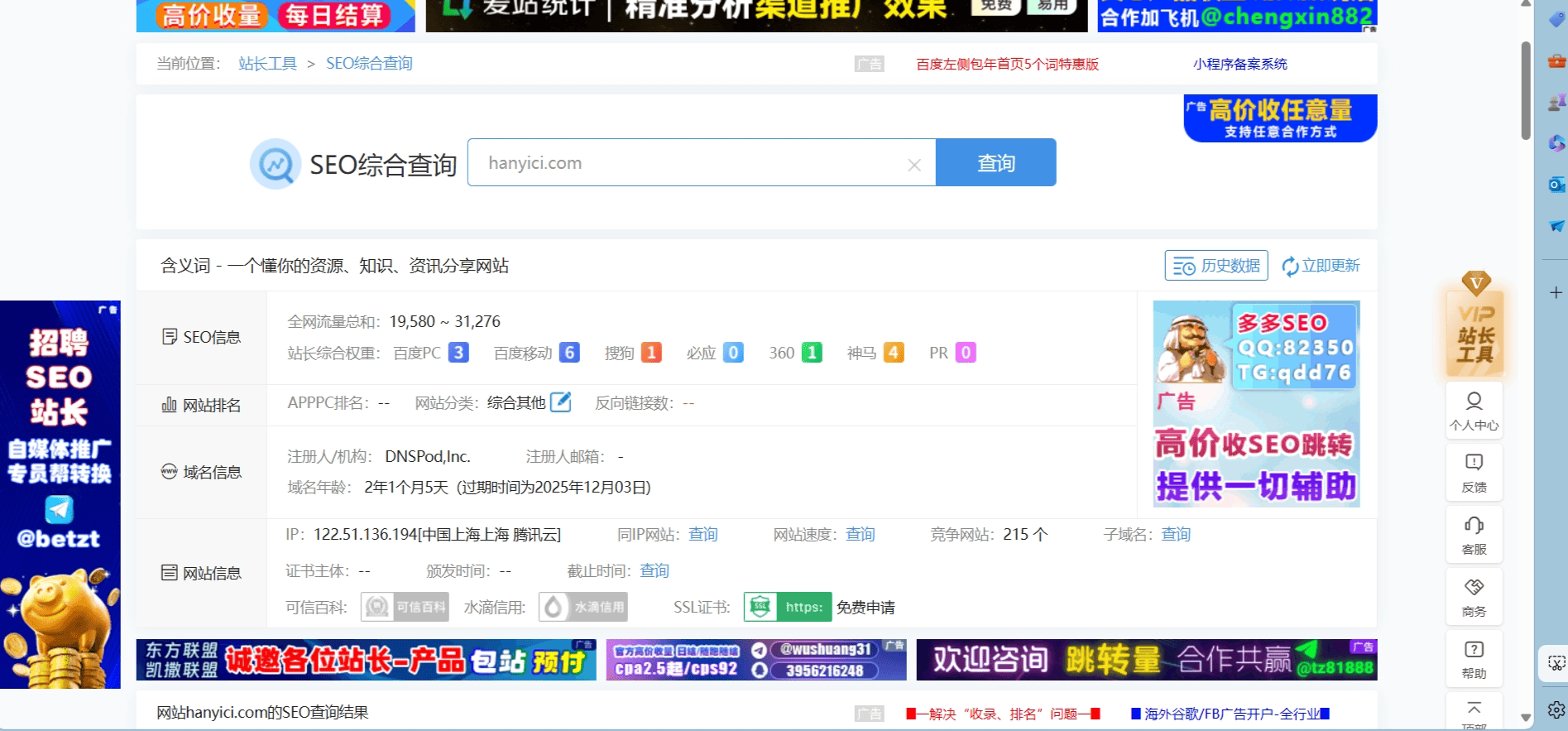The height and width of the screenshot is (731, 1568).
Task: Open the 爱站统计 top banner ad
Action: pos(756,16)
